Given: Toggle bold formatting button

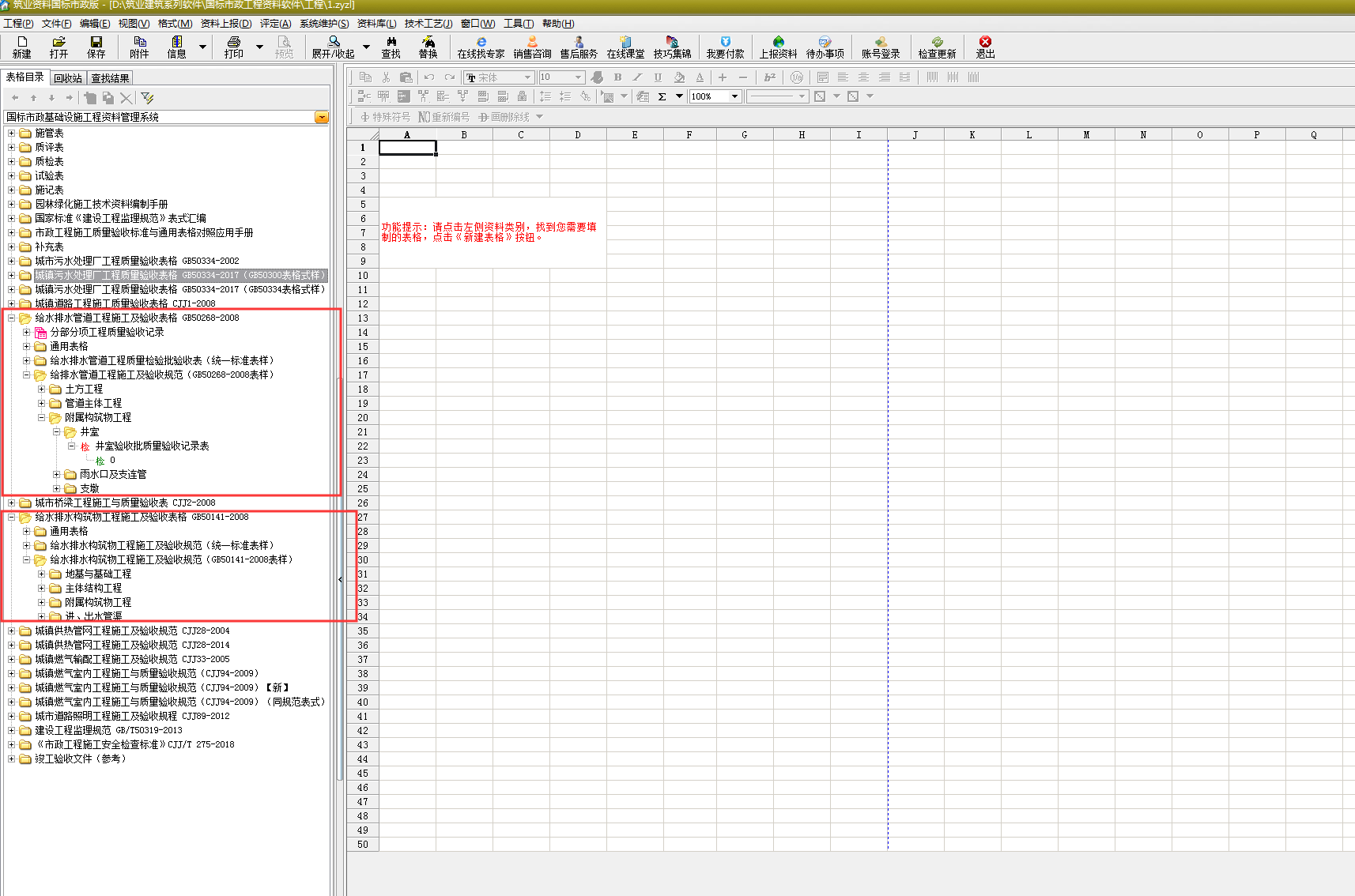Looking at the screenshot, I should [617, 77].
